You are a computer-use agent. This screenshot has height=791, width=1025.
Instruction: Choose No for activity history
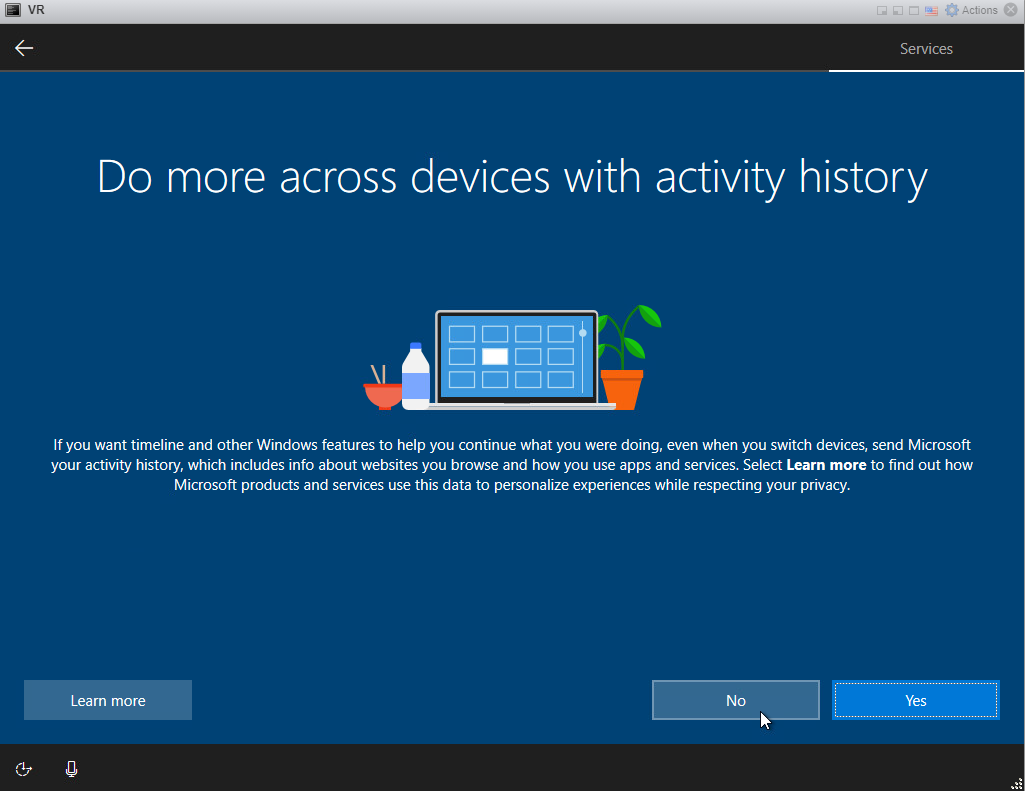[735, 700]
